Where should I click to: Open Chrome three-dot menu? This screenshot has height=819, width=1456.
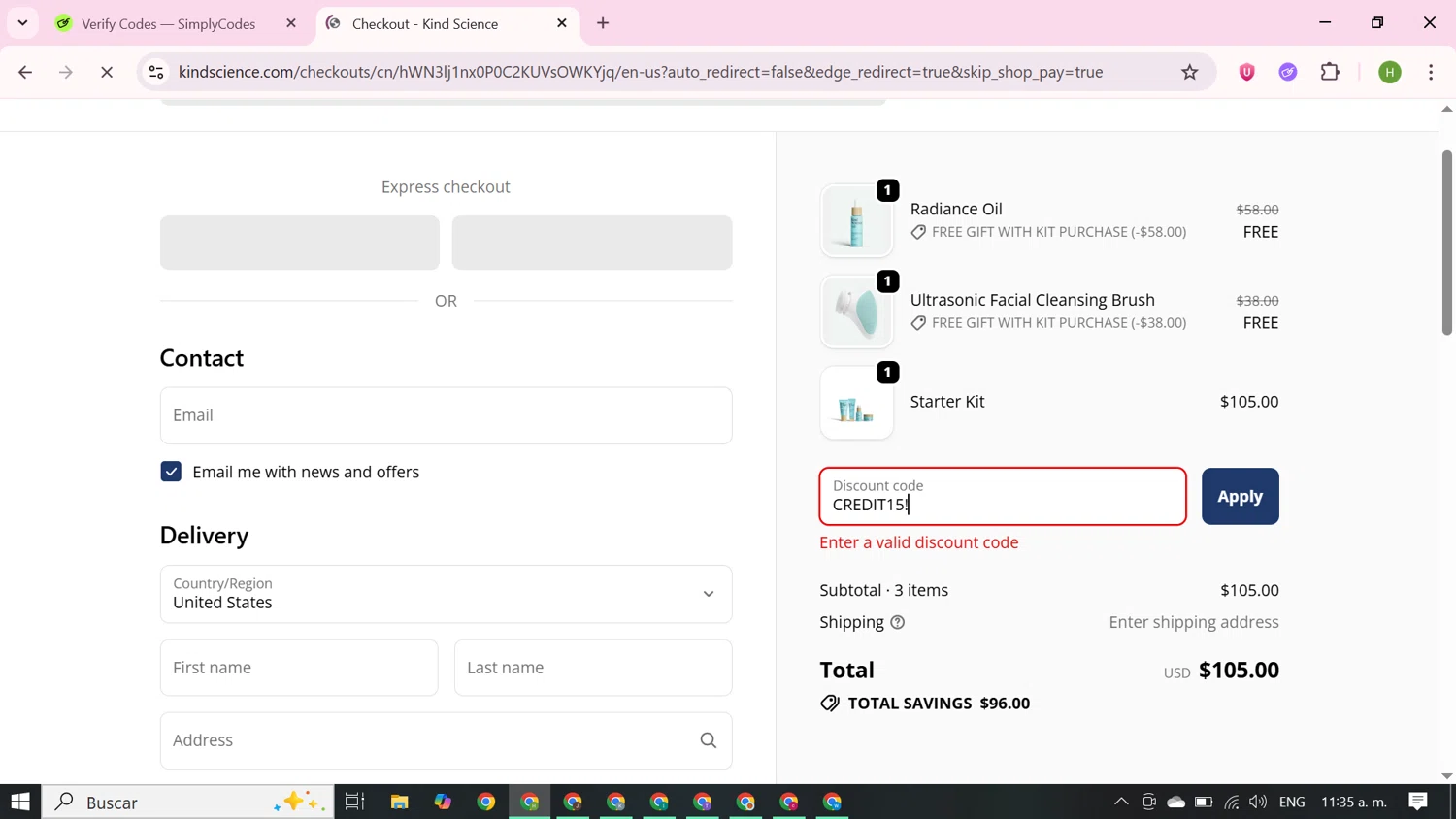click(1431, 72)
